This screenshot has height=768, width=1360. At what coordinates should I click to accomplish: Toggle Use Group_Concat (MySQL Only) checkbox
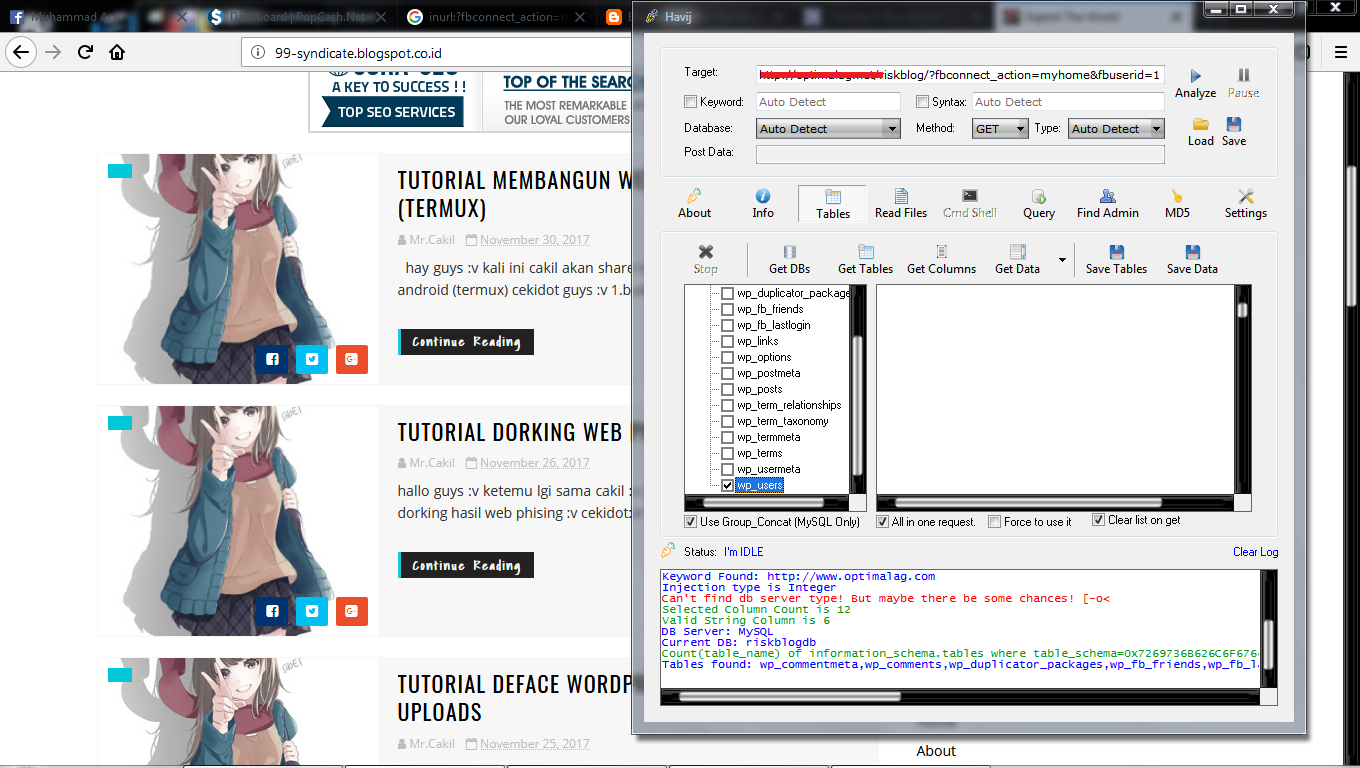pos(690,522)
